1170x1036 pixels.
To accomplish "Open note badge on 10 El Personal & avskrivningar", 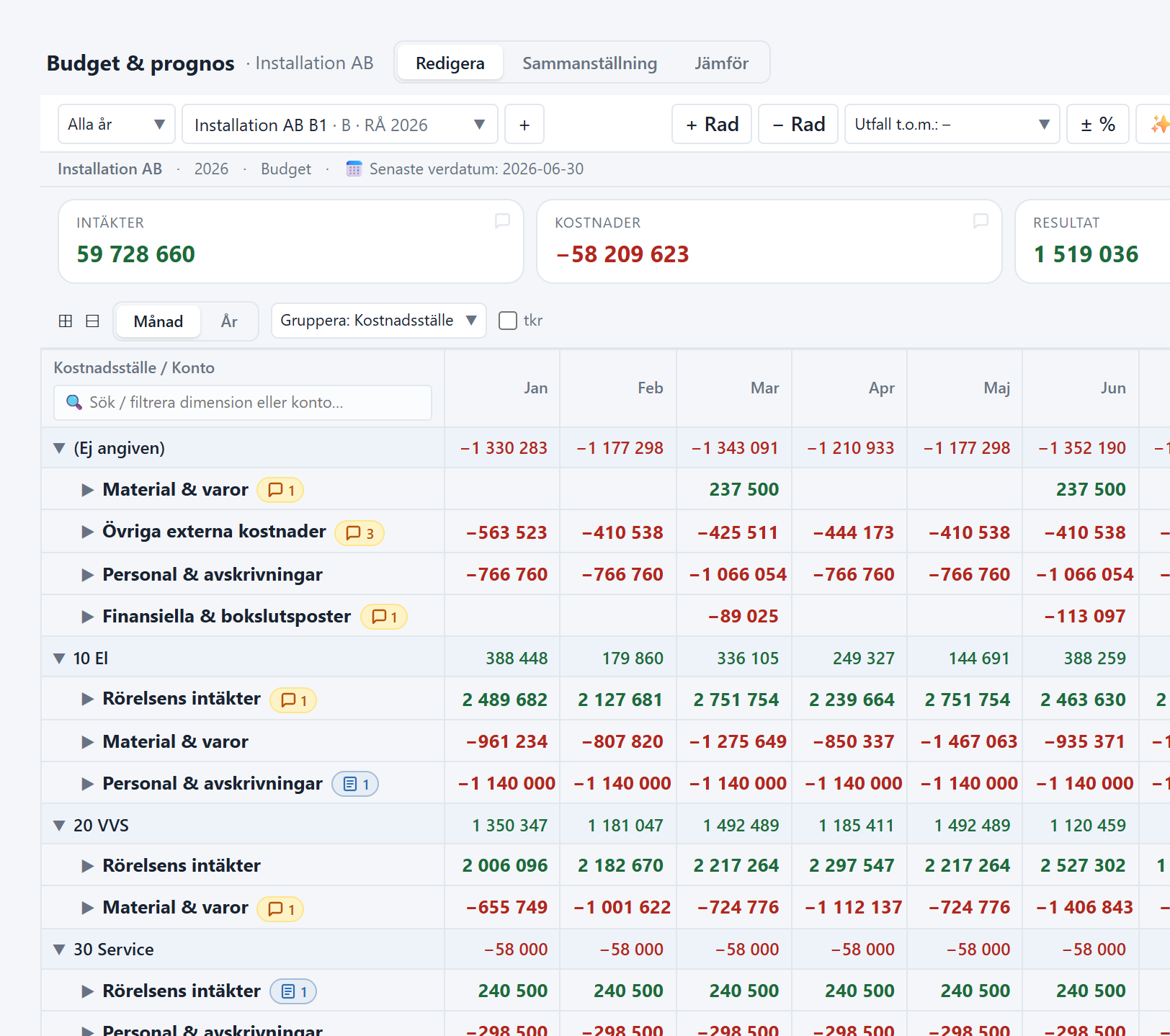I will (355, 784).
